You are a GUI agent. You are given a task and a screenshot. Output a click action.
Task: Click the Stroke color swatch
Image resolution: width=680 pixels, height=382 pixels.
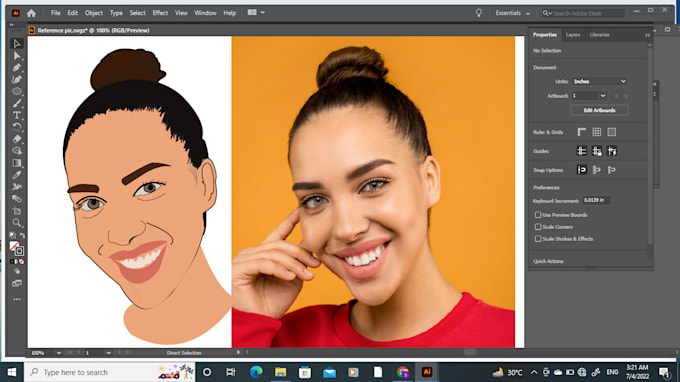[20, 251]
